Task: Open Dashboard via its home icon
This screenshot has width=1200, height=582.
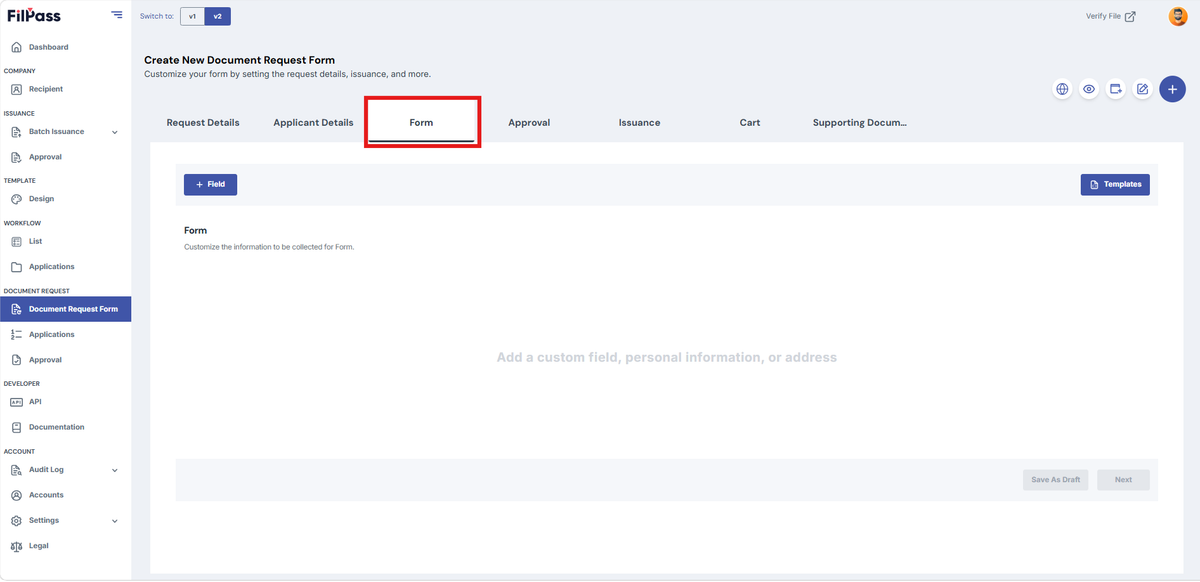Action: [x=16, y=47]
